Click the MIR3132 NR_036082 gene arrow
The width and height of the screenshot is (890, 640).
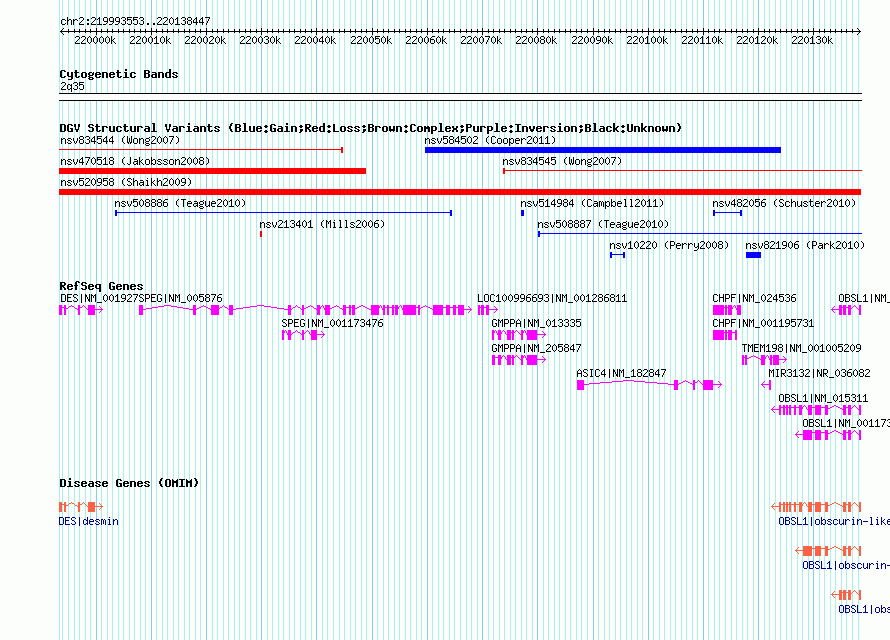[x=766, y=385]
